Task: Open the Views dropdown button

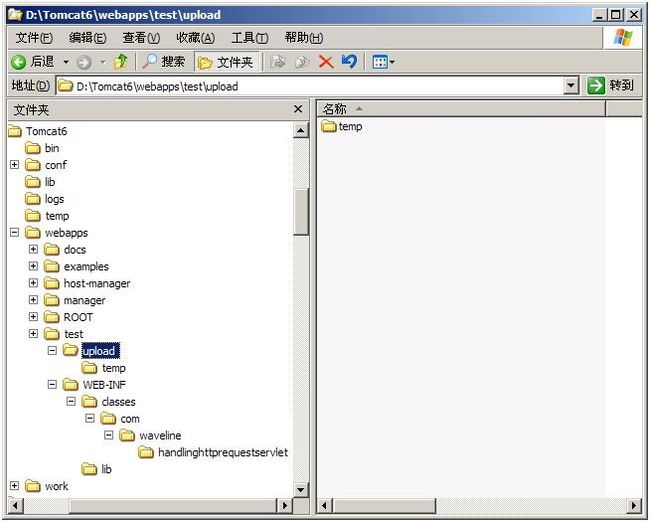Action: tap(383, 62)
